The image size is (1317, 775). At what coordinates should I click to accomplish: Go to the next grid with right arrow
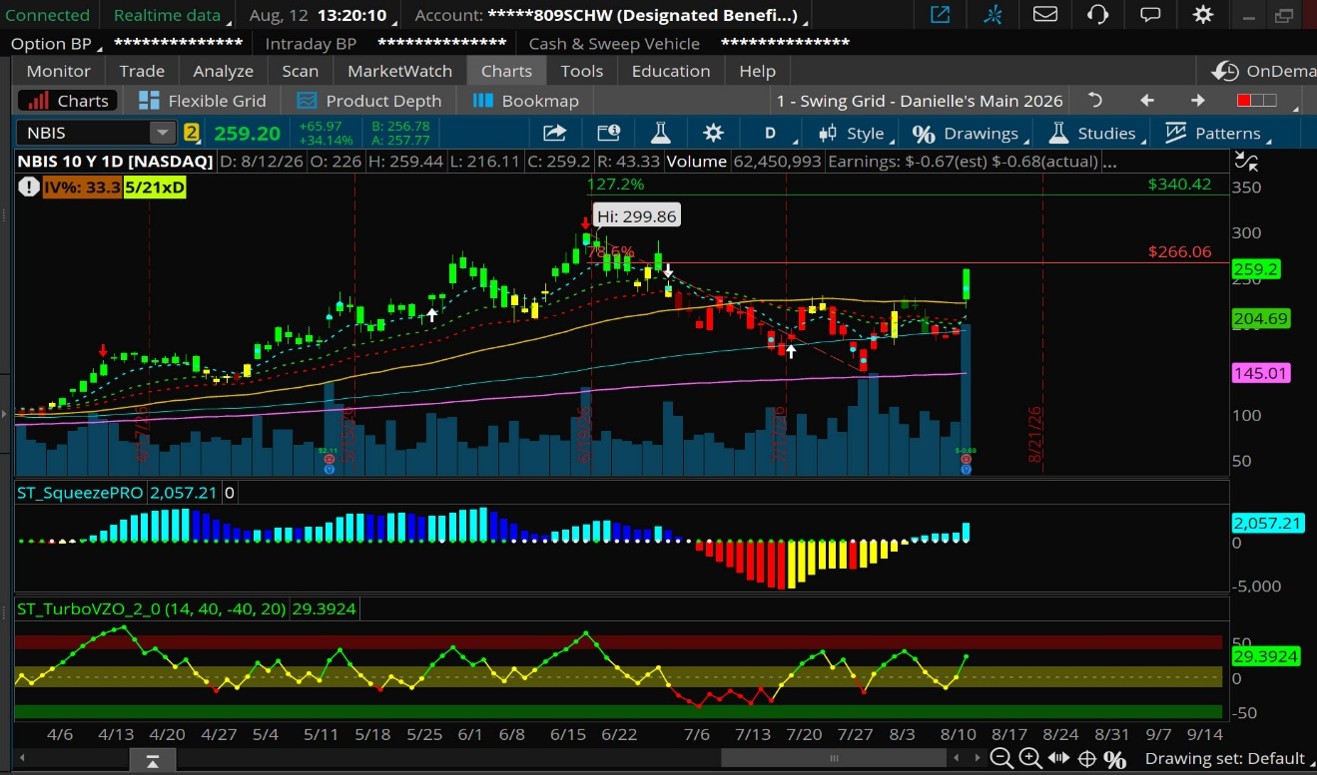[1198, 100]
